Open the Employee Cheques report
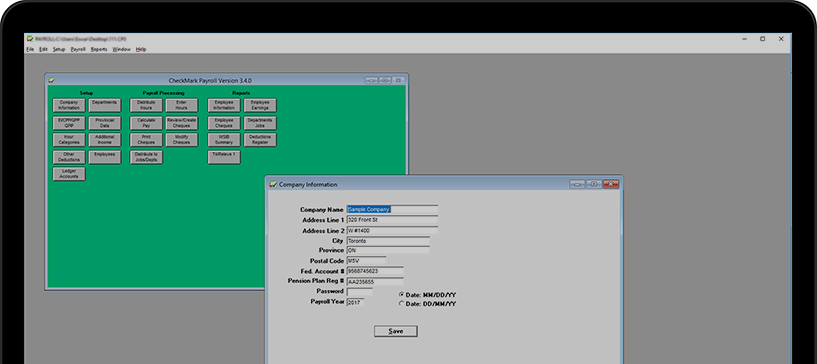Image resolution: width=817 pixels, height=364 pixels. click(x=224, y=123)
